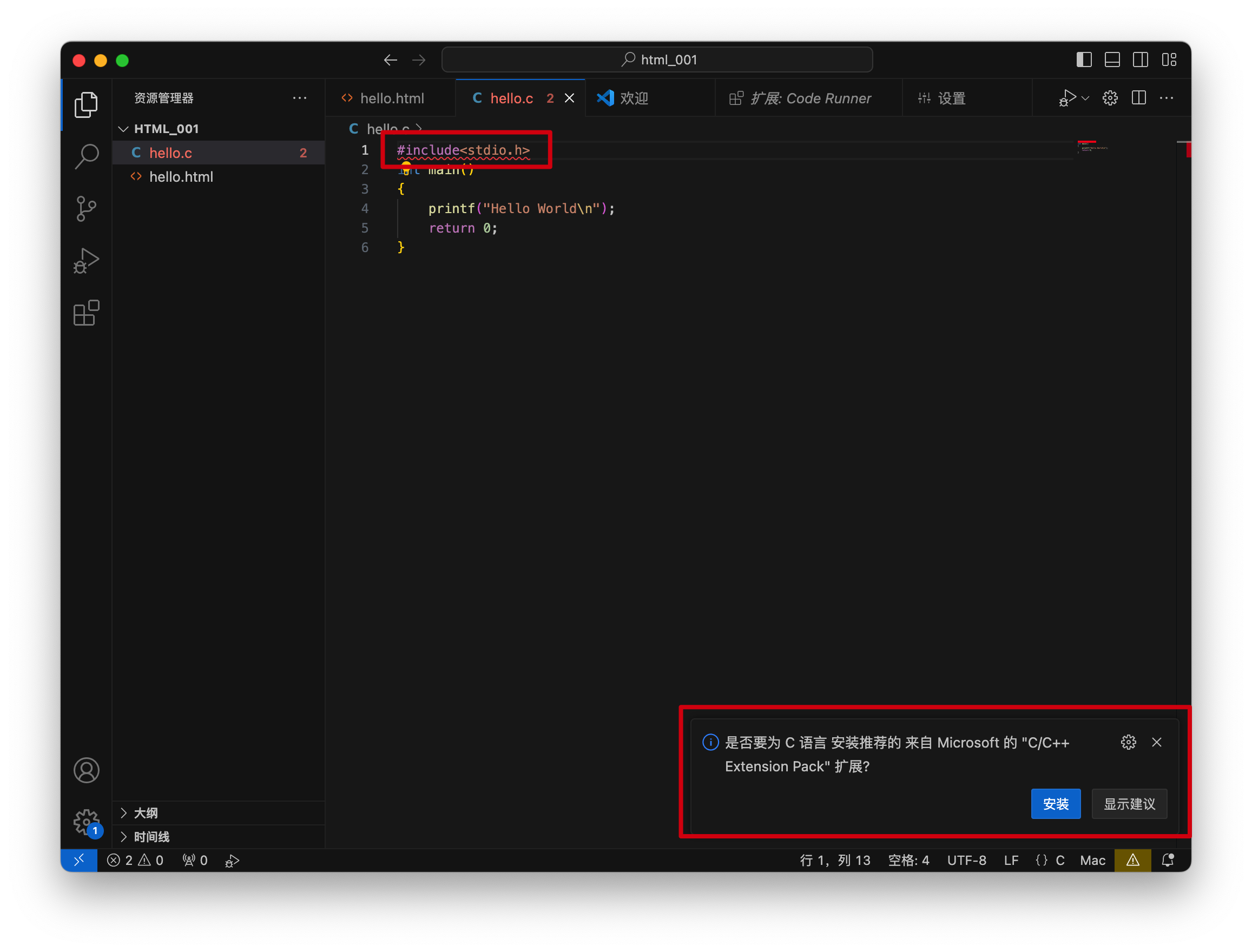Image resolution: width=1252 pixels, height=952 pixels.
Task: Dismiss the C/C++ Extension Pack notification
Action: click(x=1156, y=743)
